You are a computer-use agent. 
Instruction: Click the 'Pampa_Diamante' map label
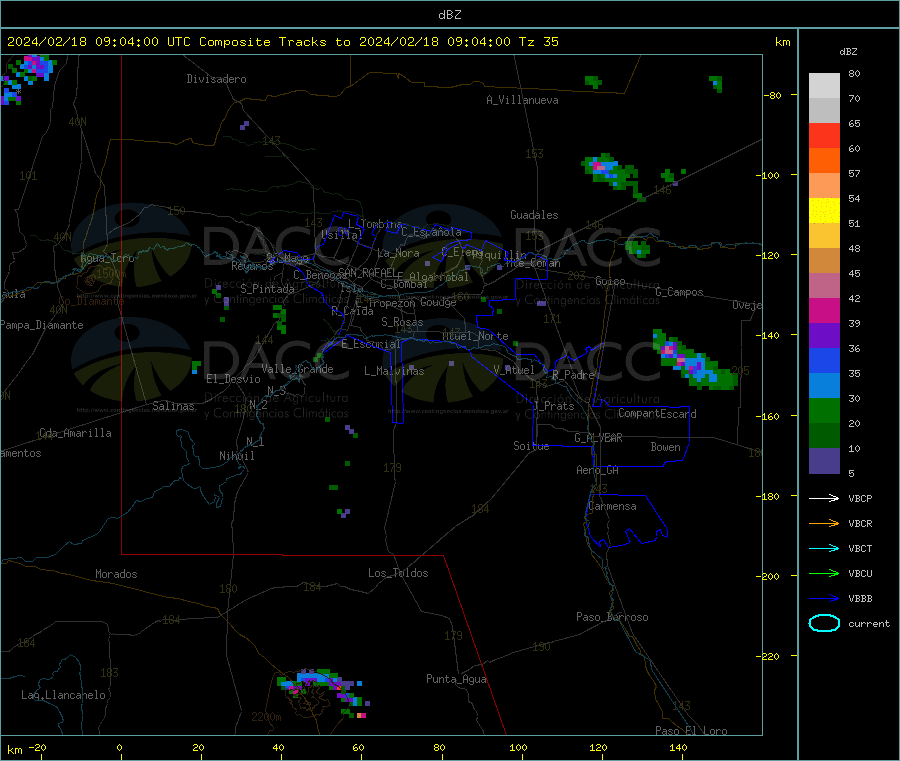pos(42,325)
